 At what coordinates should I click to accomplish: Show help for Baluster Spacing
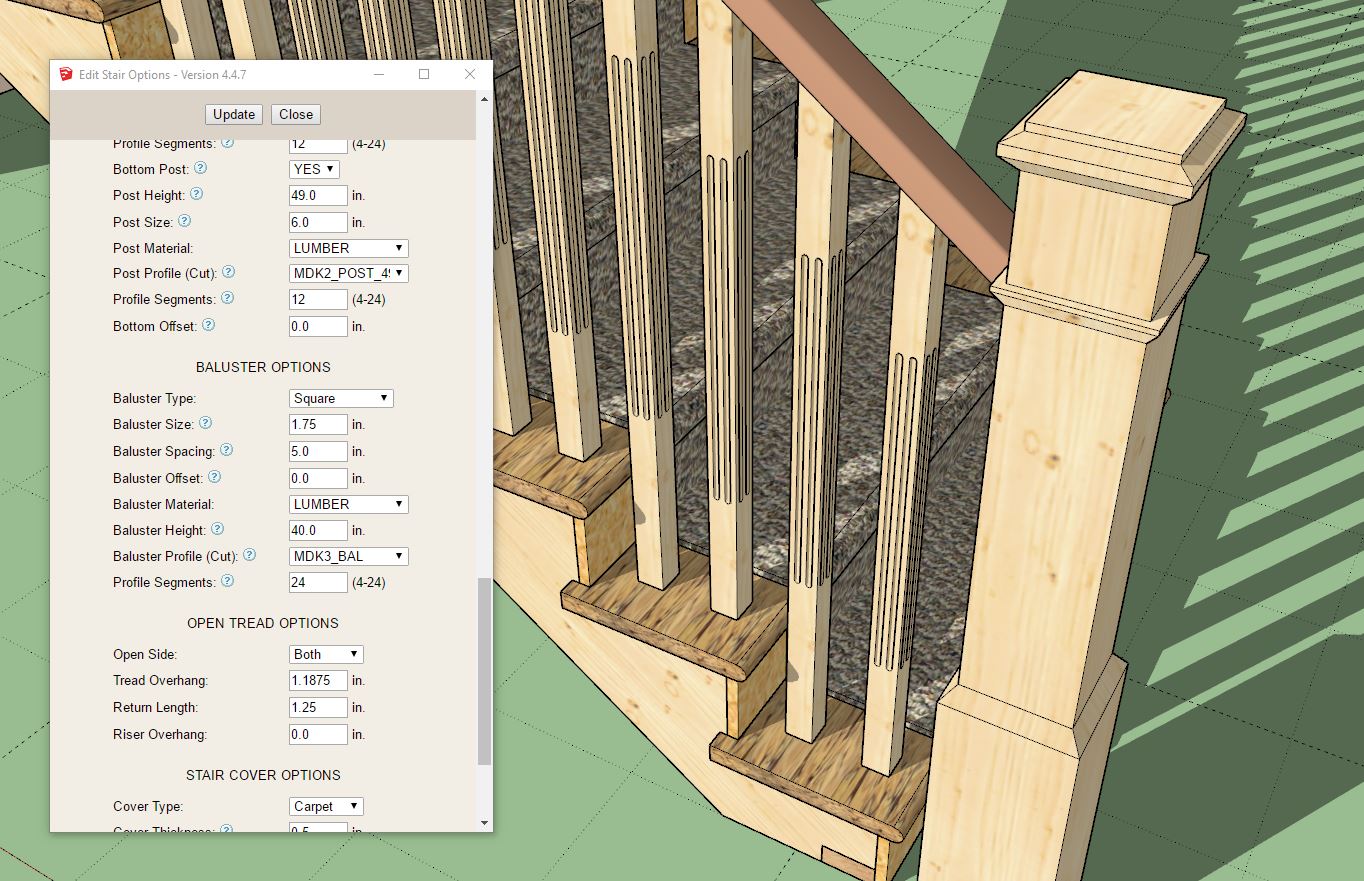pyautogui.click(x=226, y=450)
